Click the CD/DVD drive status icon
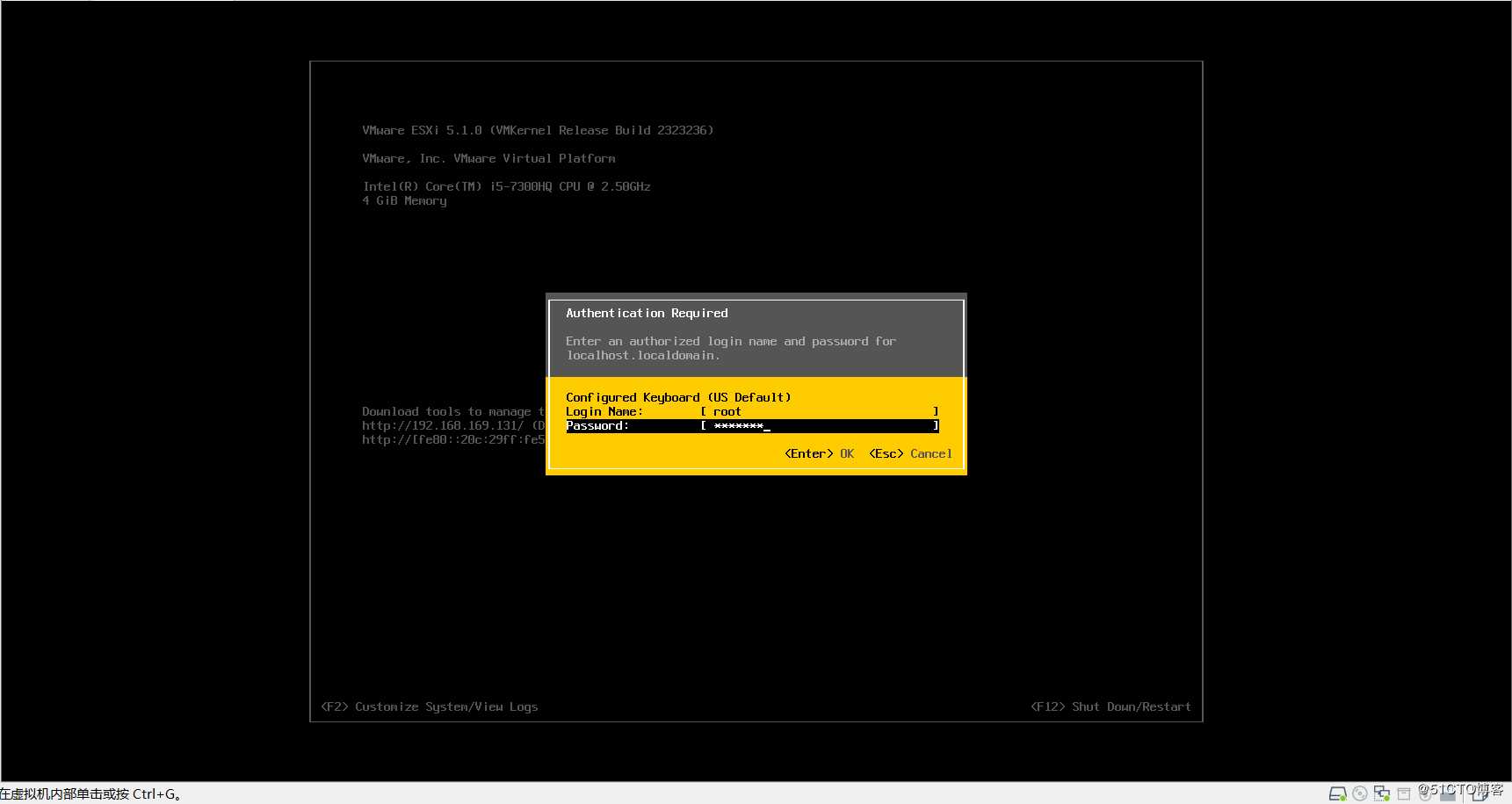1512x804 pixels. (1359, 793)
